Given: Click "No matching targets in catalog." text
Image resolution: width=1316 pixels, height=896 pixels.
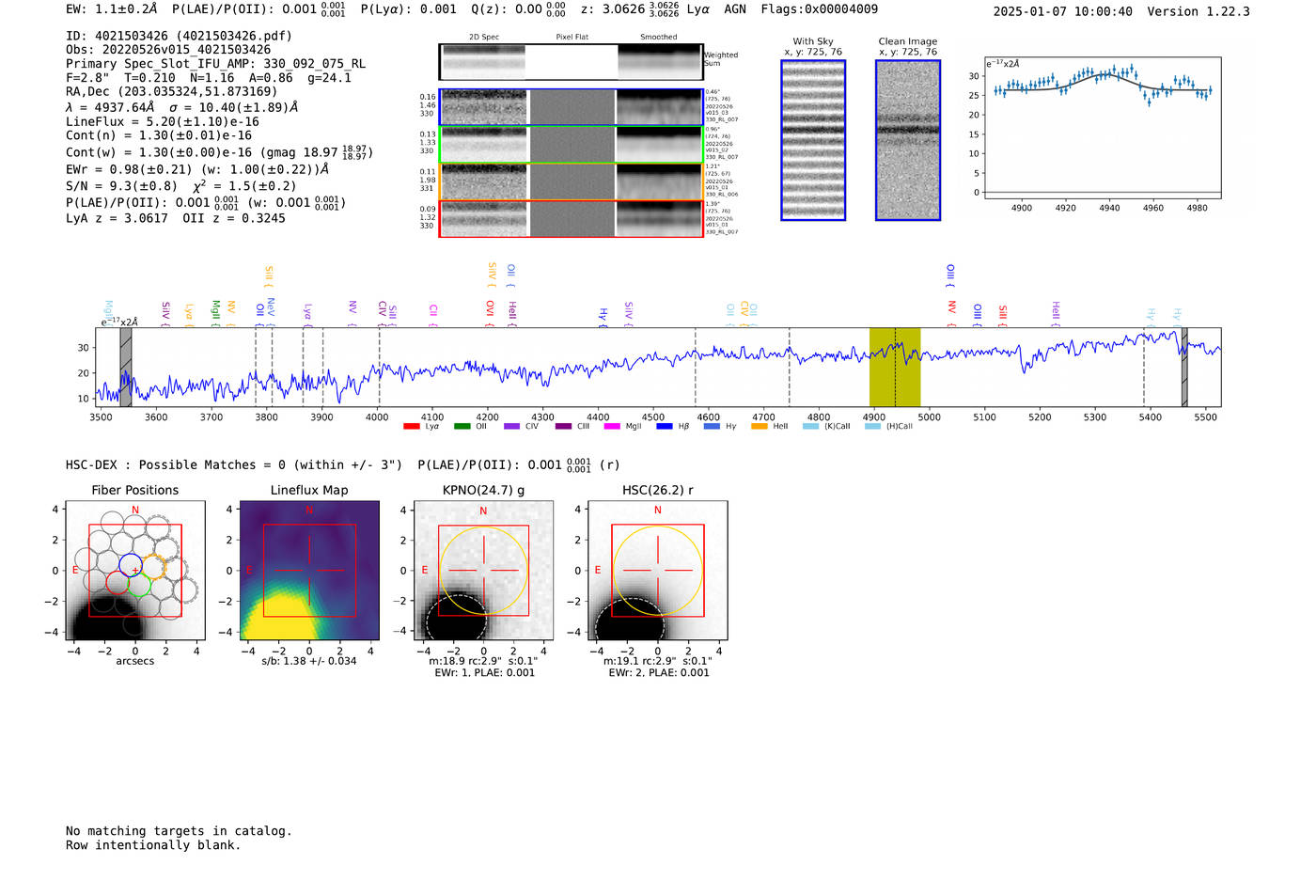Looking at the screenshot, I should [179, 831].
